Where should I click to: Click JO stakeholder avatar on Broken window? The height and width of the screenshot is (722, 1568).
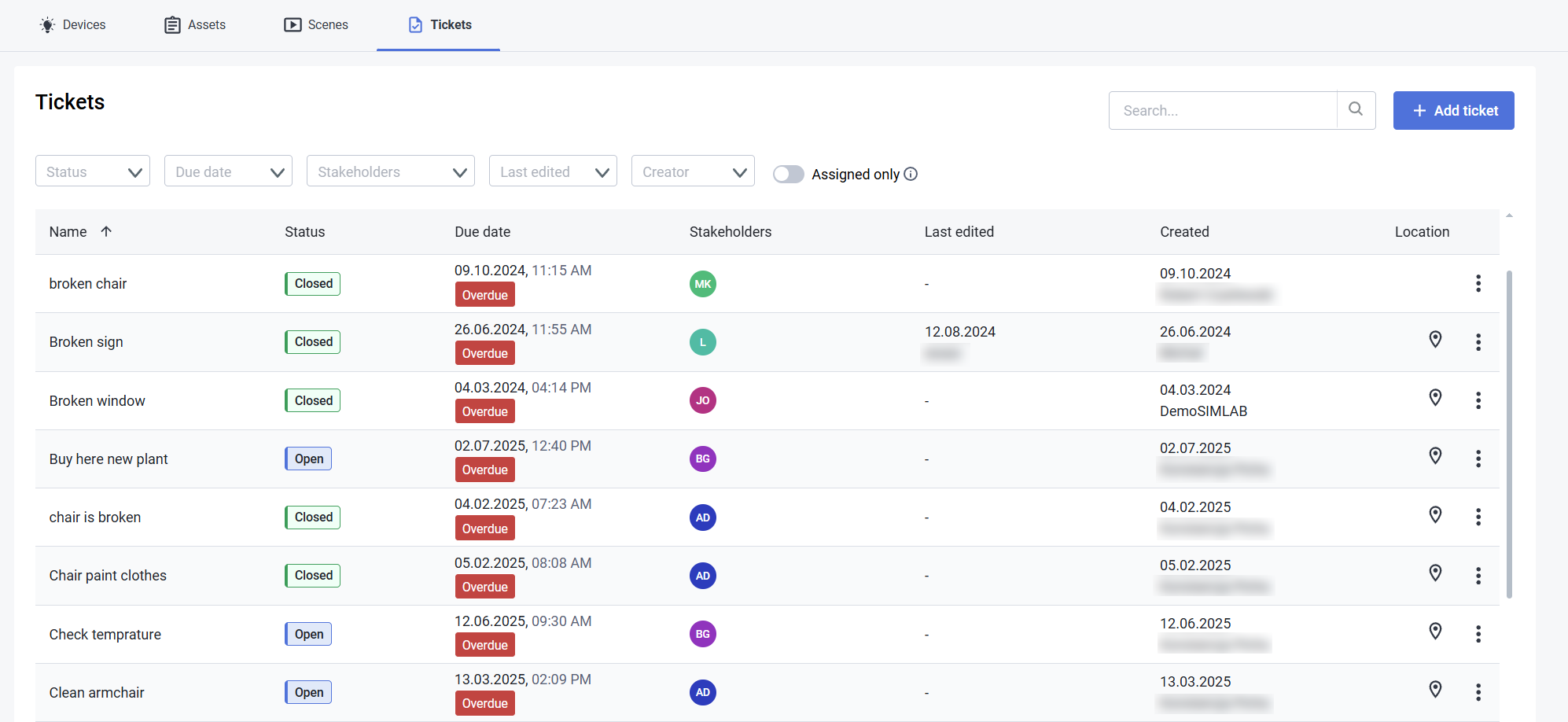click(703, 400)
